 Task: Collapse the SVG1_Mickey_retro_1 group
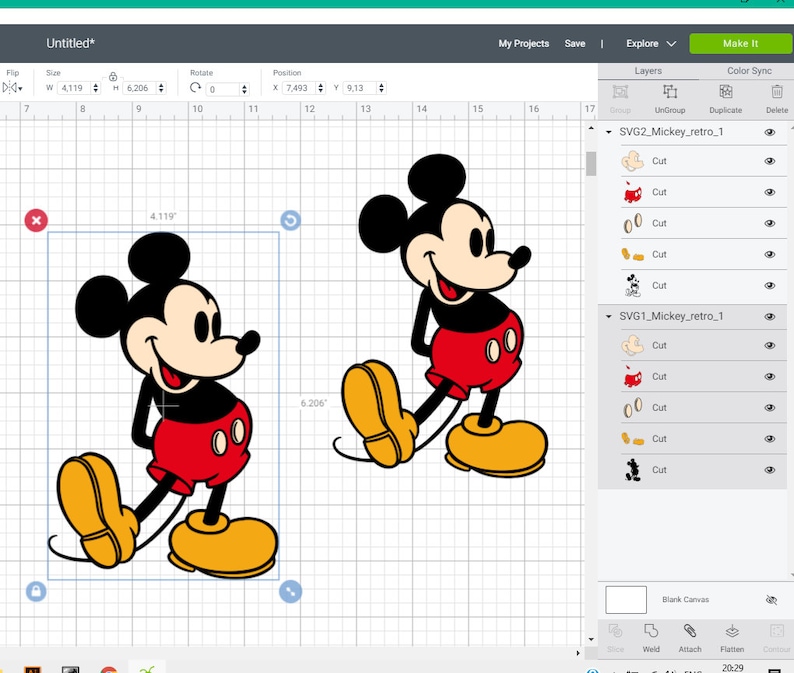click(608, 316)
